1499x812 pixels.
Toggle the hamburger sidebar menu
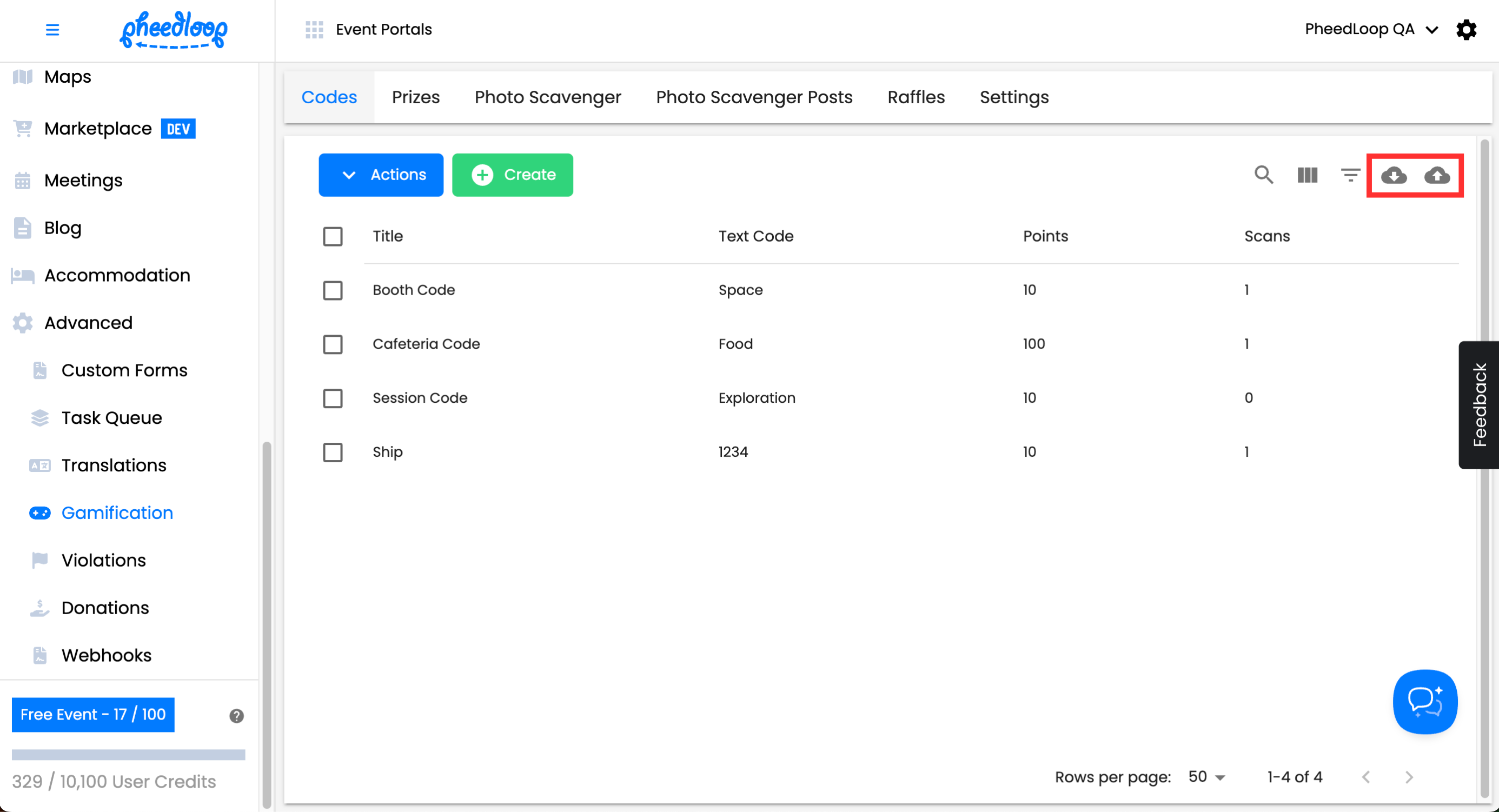coord(52,30)
